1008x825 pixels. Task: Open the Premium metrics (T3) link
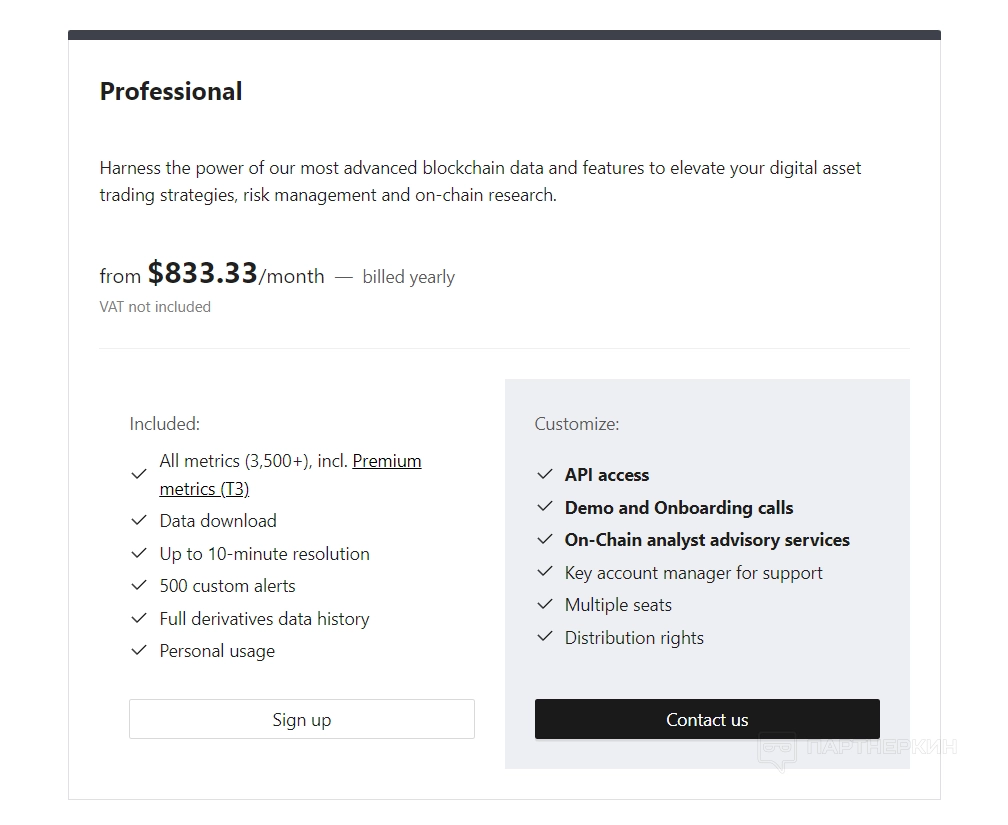click(386, 462)
